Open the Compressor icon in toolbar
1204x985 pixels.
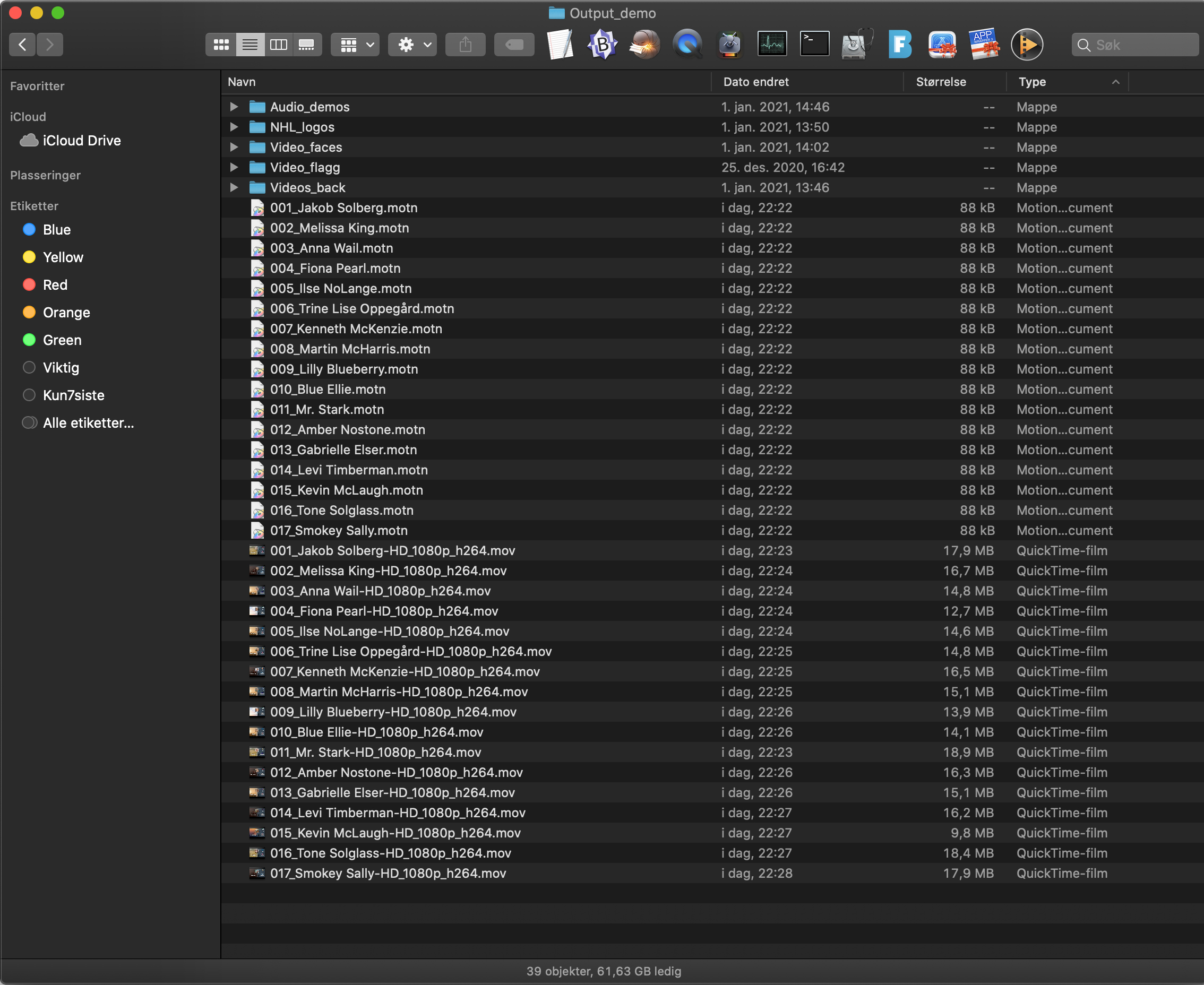(x=729, y=44)
